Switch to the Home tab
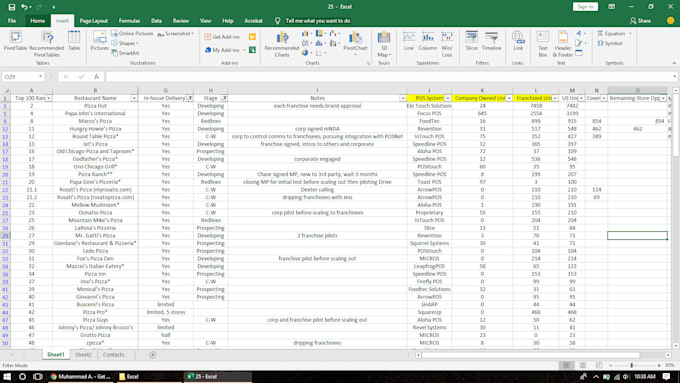 (x=37, y=21)
